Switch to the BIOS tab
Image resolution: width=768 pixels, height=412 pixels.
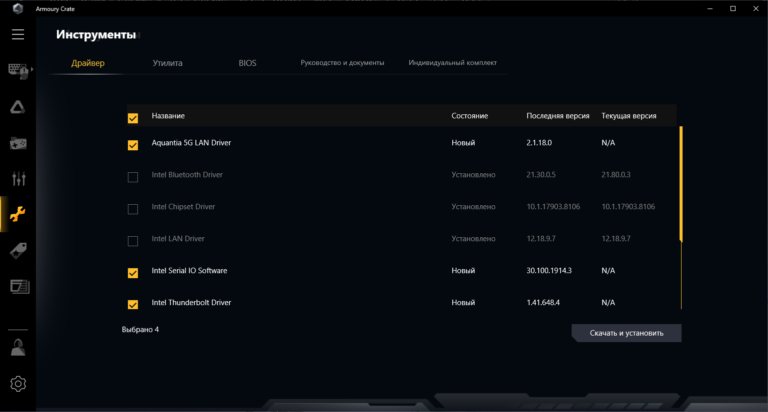[247, 63]
